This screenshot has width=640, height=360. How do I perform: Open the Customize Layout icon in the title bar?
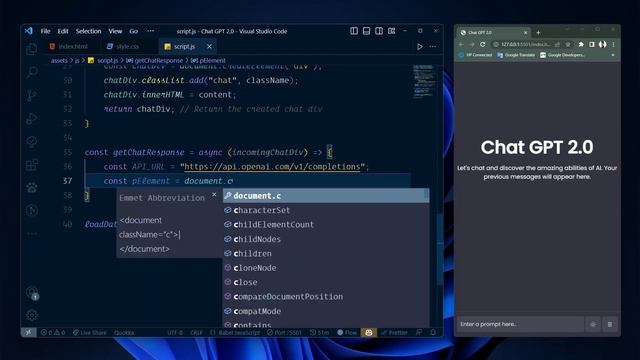coord(391,31)
